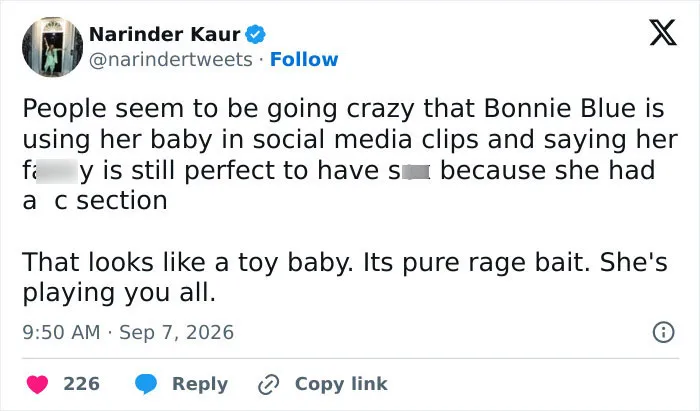The height and width of the screenshot is (411, 700).
Task: Click the blurred word starting the third line
Action: point(57,171)
